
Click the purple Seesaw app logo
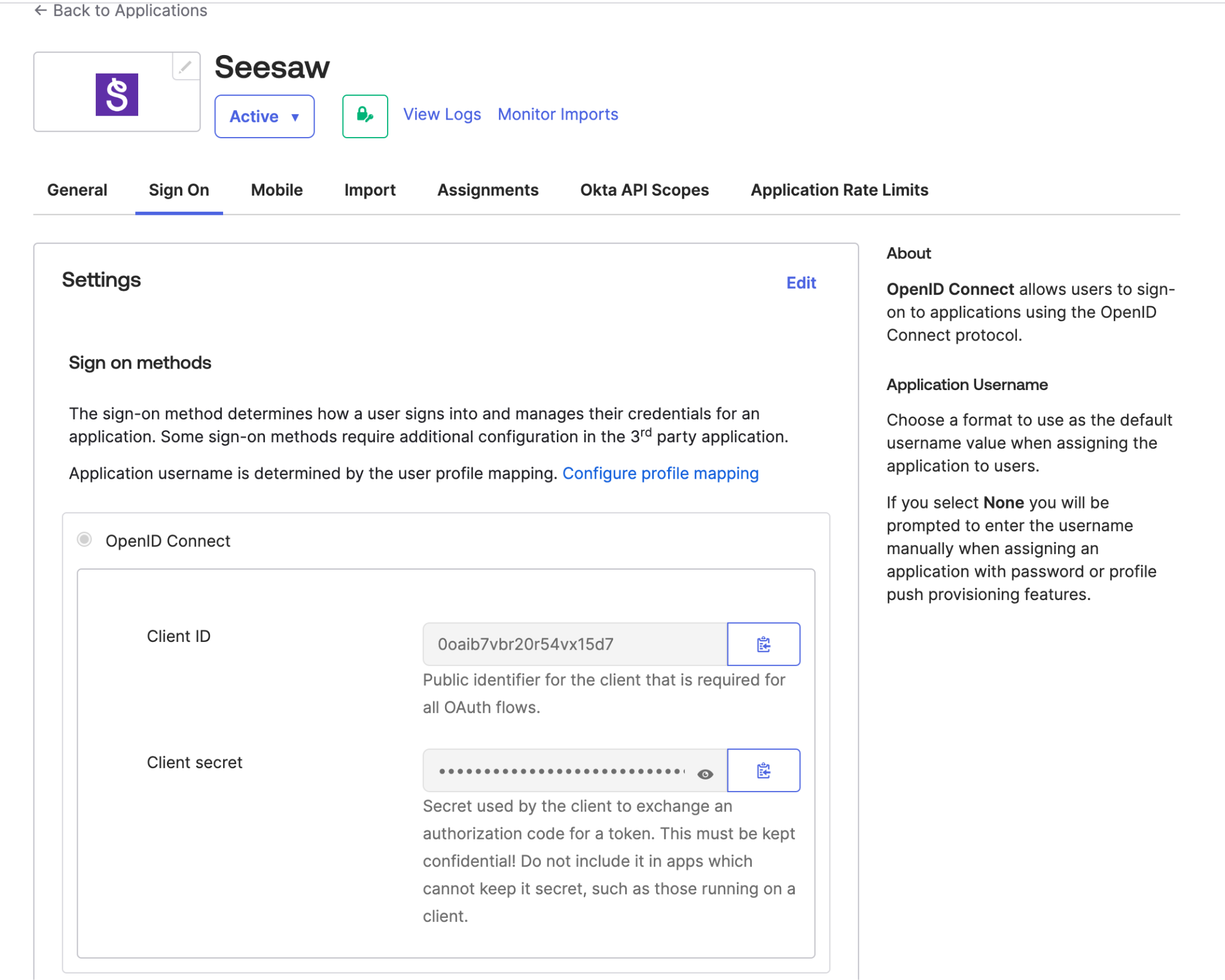pos(117,95)
